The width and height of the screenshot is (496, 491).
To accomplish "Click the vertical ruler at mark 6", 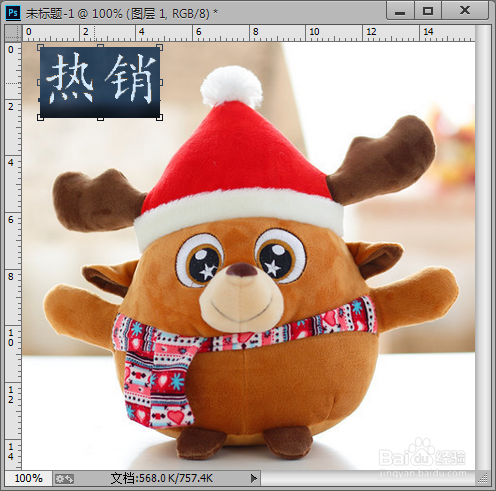I will tap(11, 220).
